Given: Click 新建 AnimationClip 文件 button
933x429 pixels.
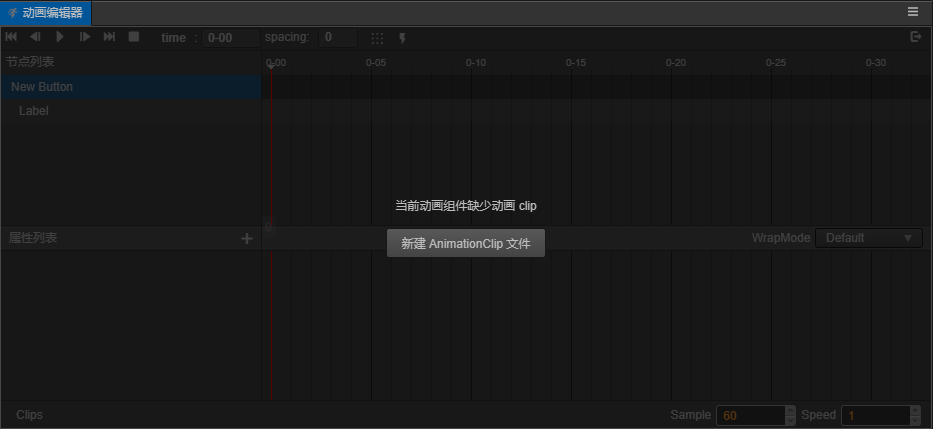Looking at the screenshot, I should pyautogui.click(x=466, y=243).
